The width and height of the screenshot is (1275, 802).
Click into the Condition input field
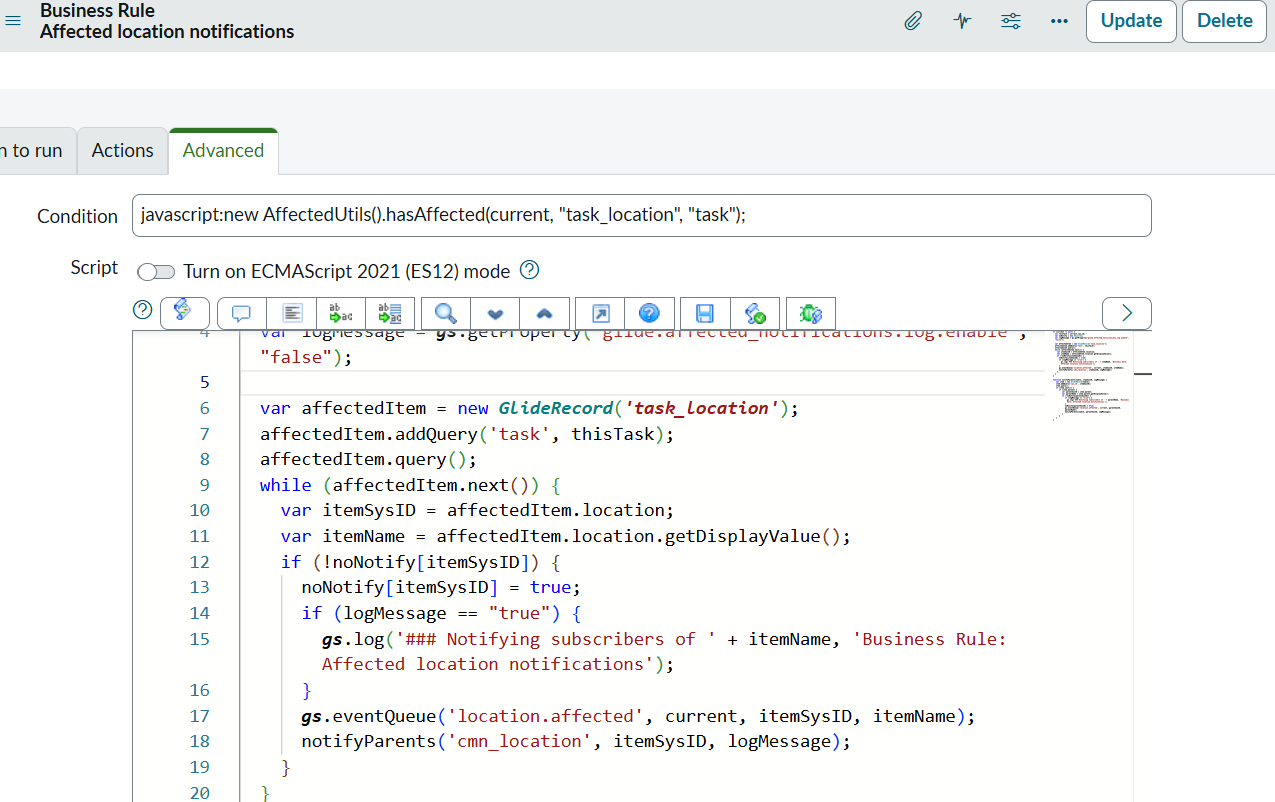pyautogui.click(x=641, y=216)
